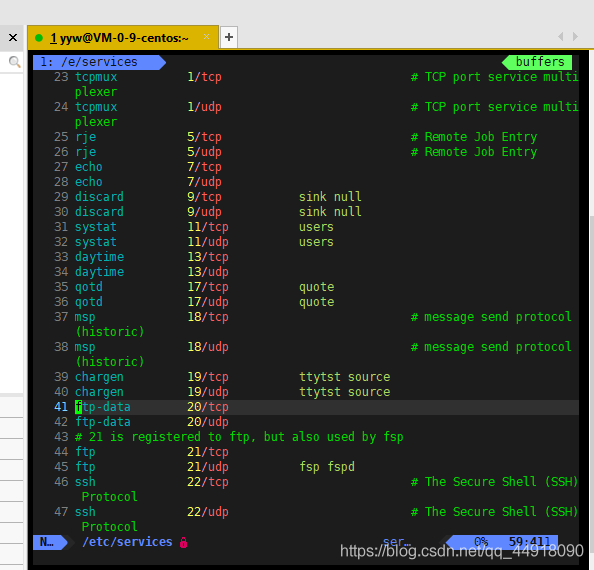The height and width of the screenshot is (570, 594).
Task: Click 21/tcp port entry
Action: pos(208,452)
